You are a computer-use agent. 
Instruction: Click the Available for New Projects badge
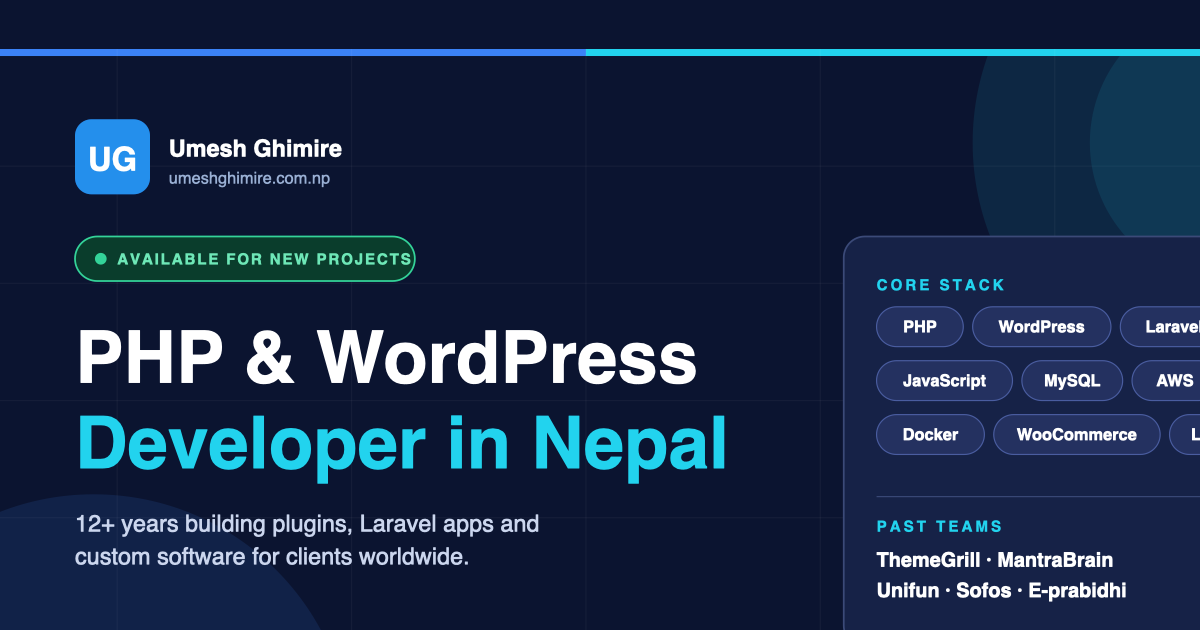[245, 259]
